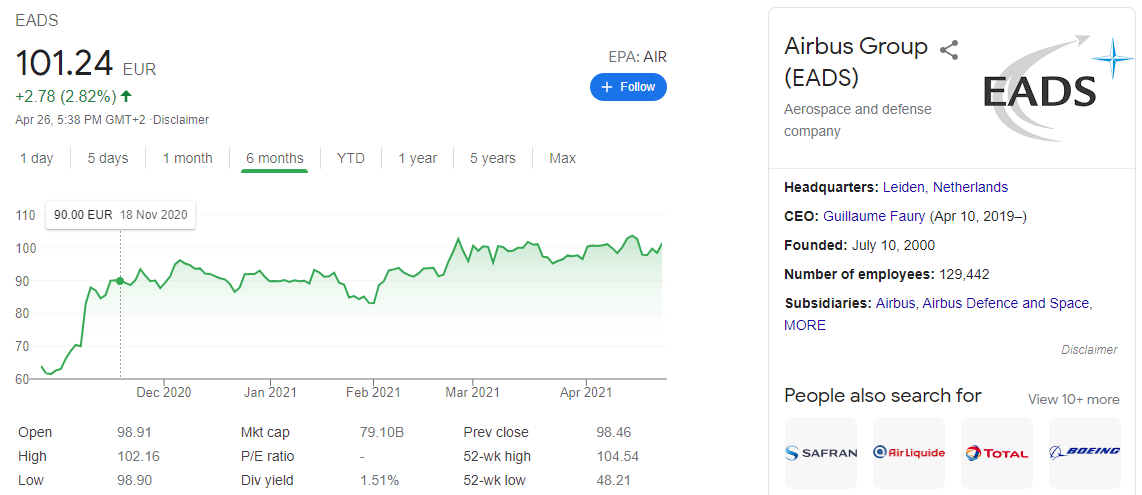
Task: Click the share icon next to Airbus Group
Action: click(x=948, y=50)
